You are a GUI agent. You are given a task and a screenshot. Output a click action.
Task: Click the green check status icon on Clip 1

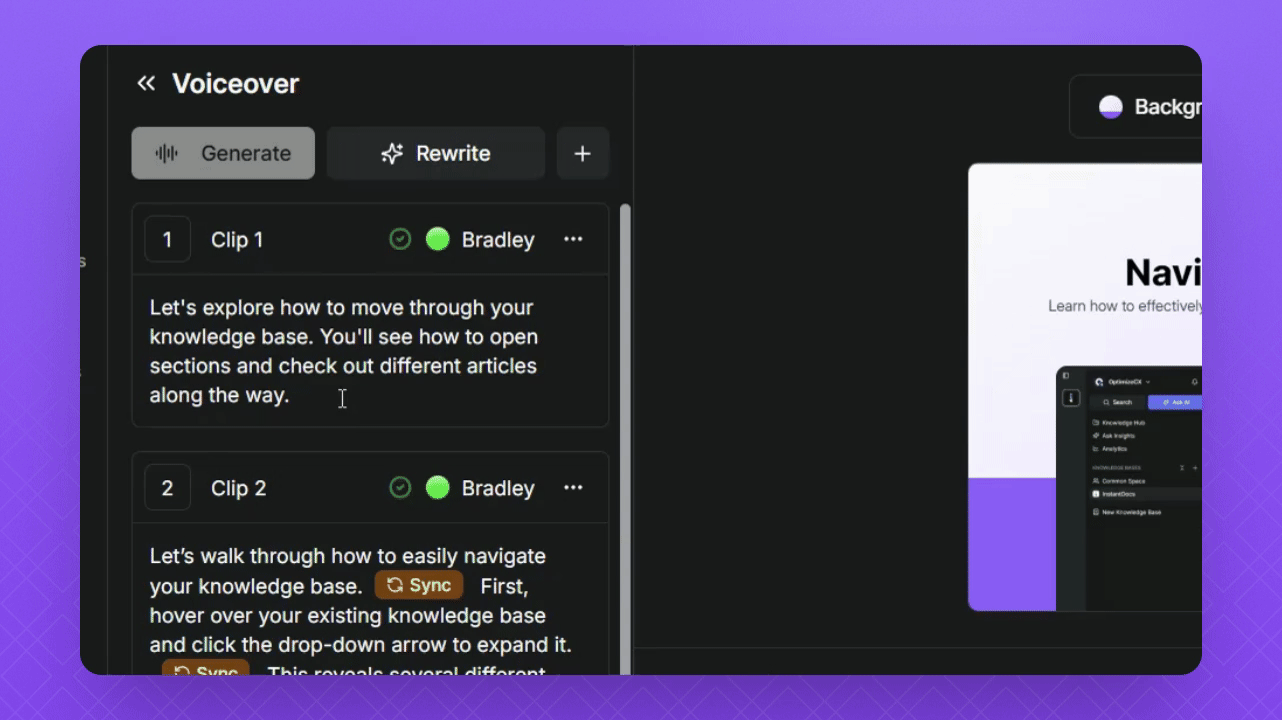[x=400, y=239]
